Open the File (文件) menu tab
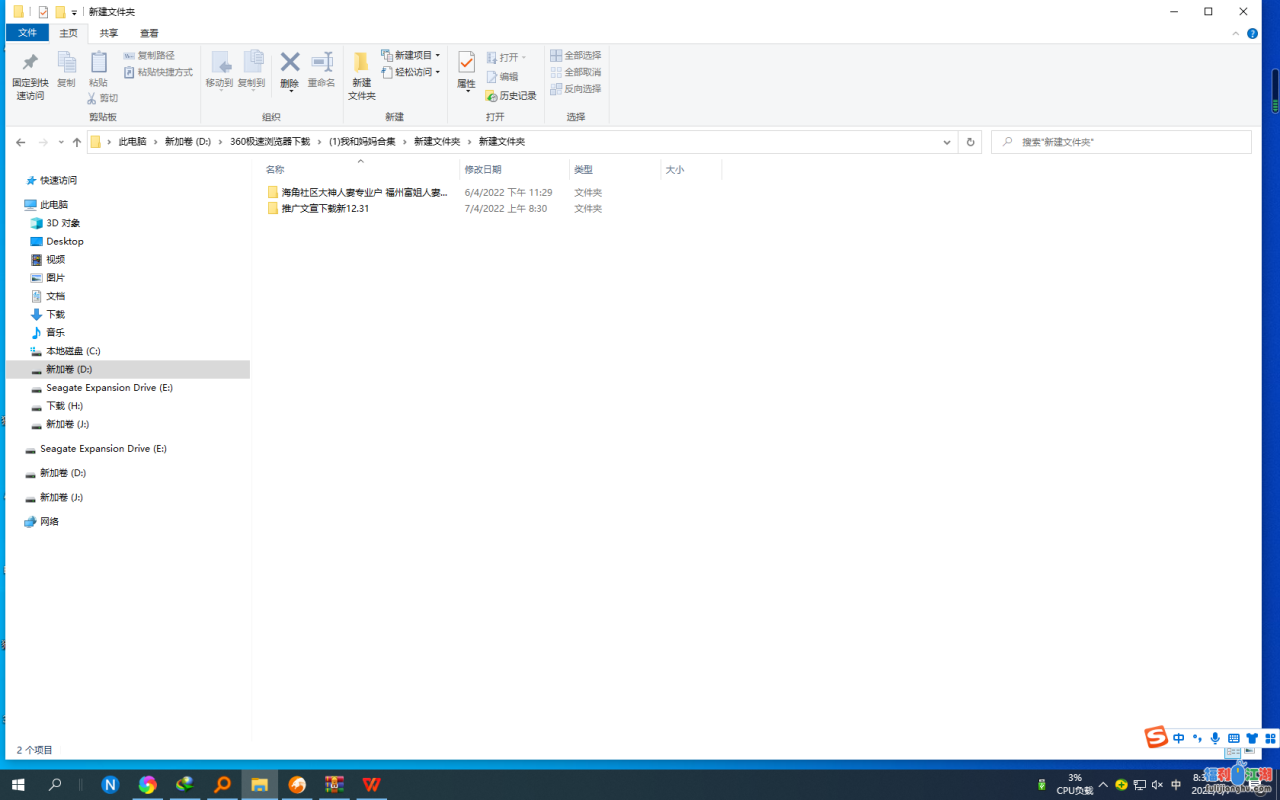Image resolution: width=1280 pixels, height=800 pixels. click(x=27, y=33)
